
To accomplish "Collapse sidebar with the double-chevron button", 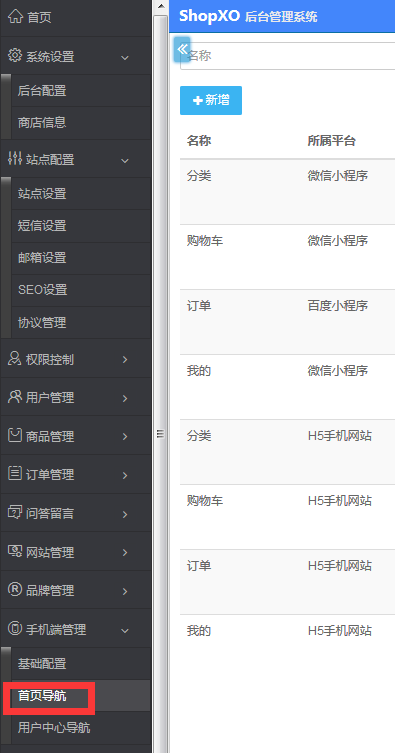I will [182, 49].
